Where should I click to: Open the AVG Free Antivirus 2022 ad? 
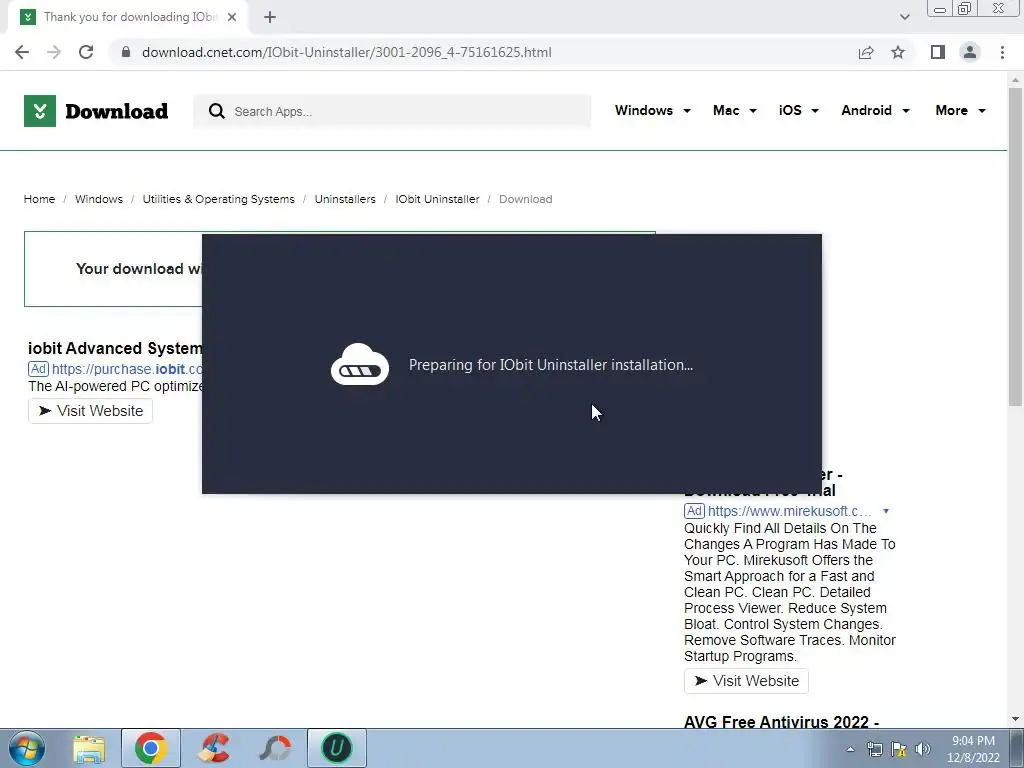click(781, 722)
